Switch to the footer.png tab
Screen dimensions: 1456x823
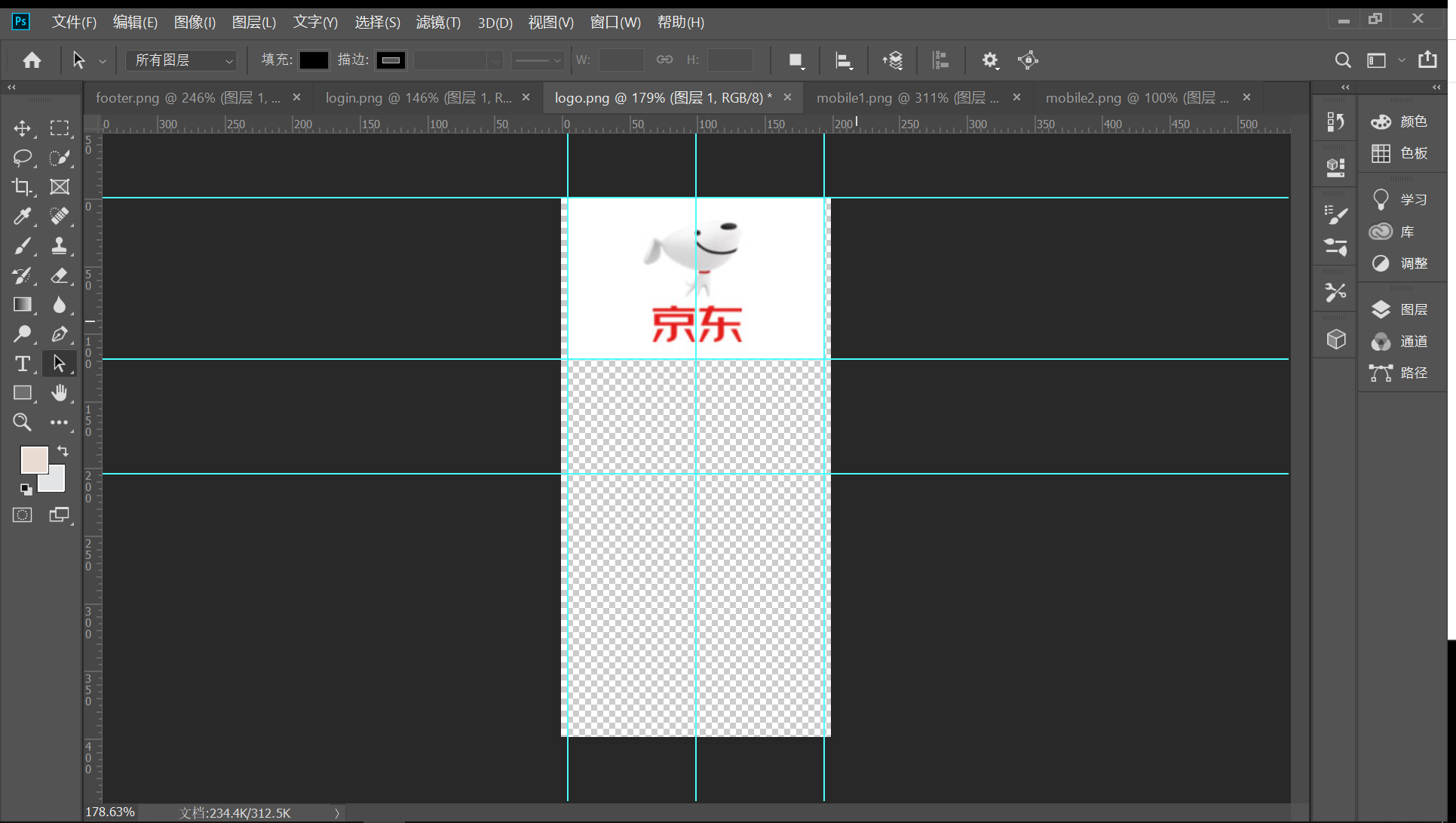tap(188, 98)
